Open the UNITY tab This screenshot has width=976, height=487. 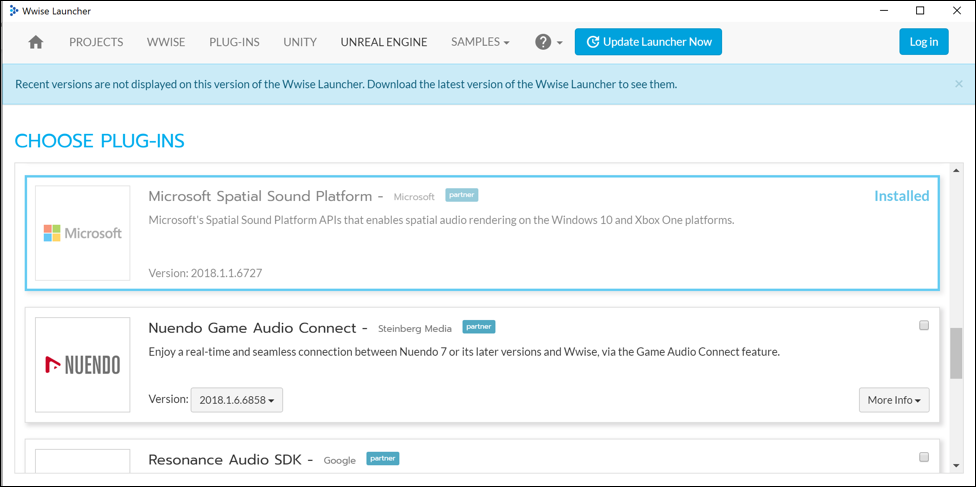coord(300,42)
